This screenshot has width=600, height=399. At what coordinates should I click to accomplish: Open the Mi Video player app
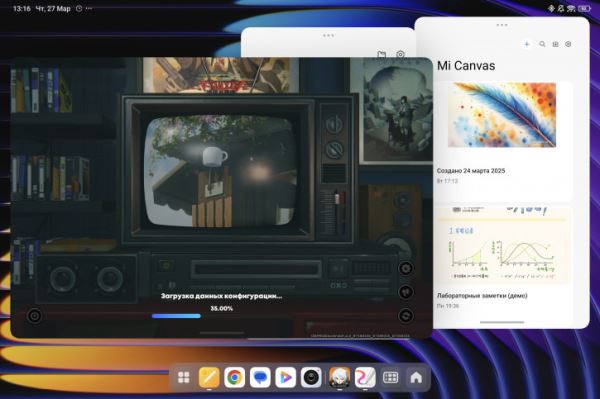coord(286,377)
